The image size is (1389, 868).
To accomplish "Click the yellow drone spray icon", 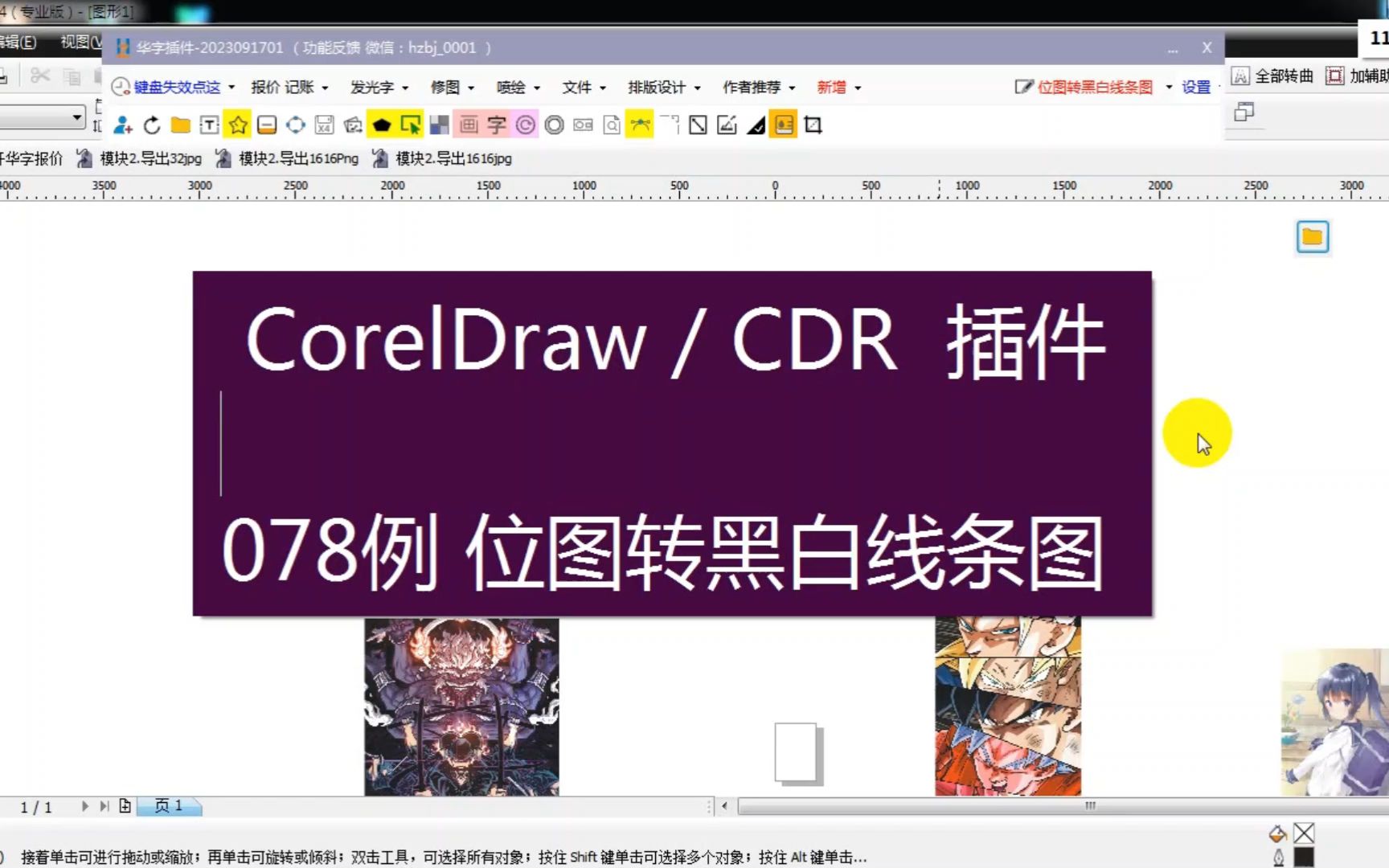I will click(x=639, y=123).
